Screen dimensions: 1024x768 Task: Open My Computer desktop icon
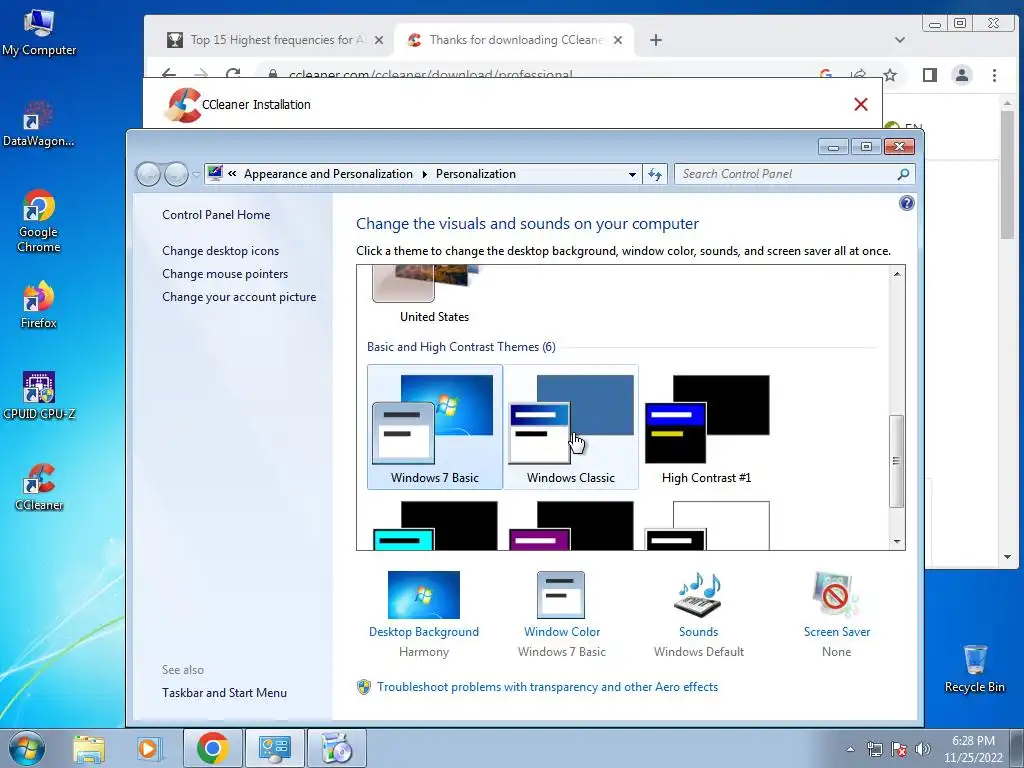39,33
